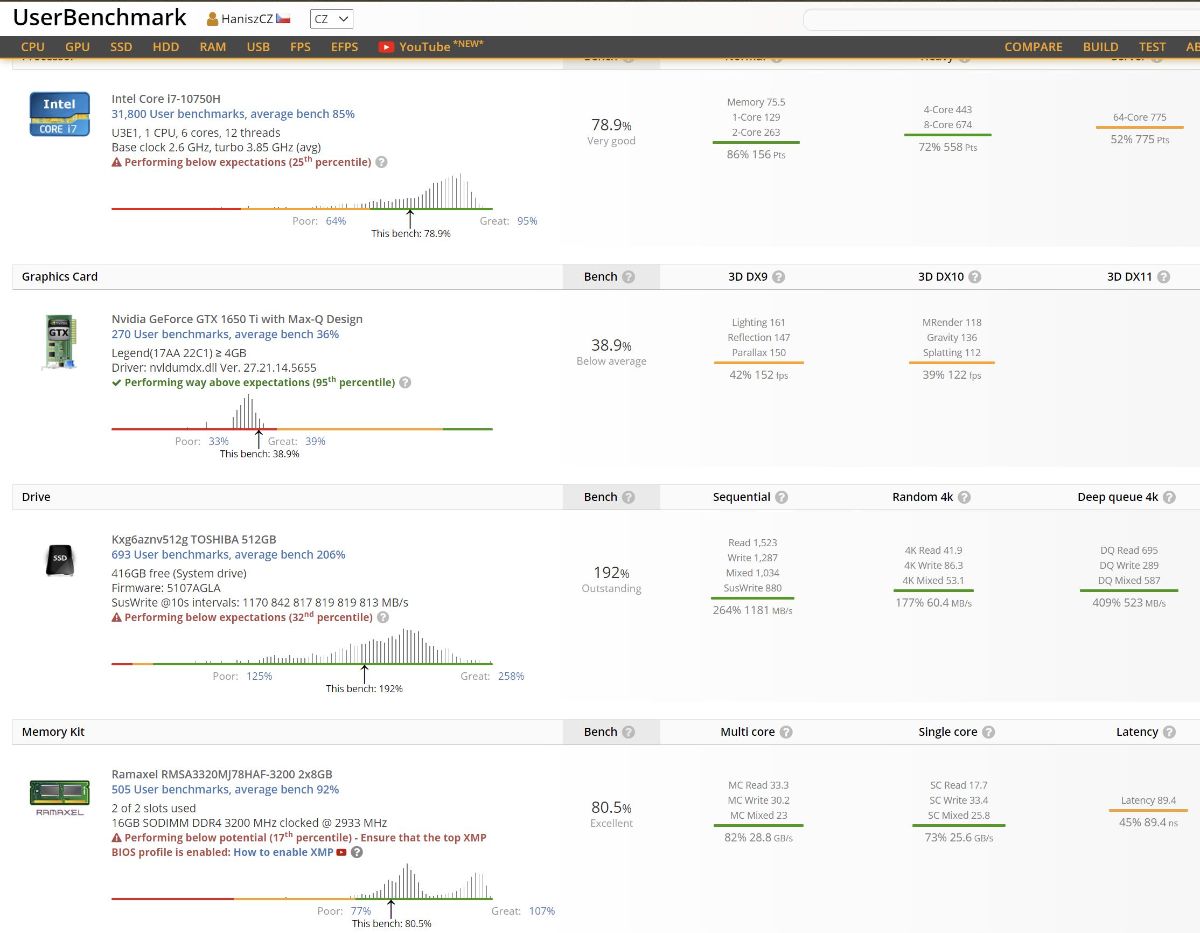Open GTX 1650 Ti 270 user benchmarks link

click(225, 334)
